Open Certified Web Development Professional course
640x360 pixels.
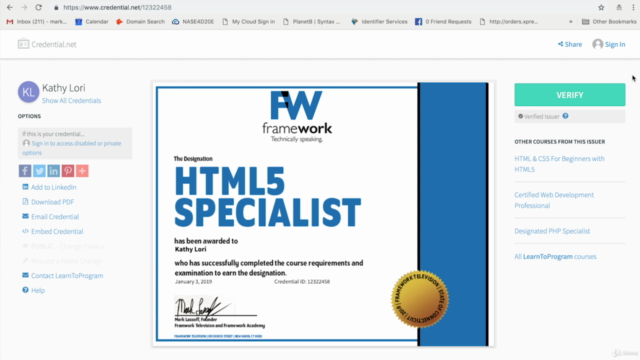point(554,200)
